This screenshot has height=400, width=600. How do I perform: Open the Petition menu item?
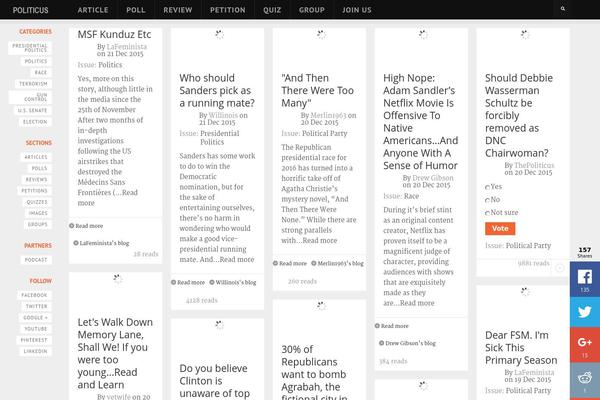point(228,10)
